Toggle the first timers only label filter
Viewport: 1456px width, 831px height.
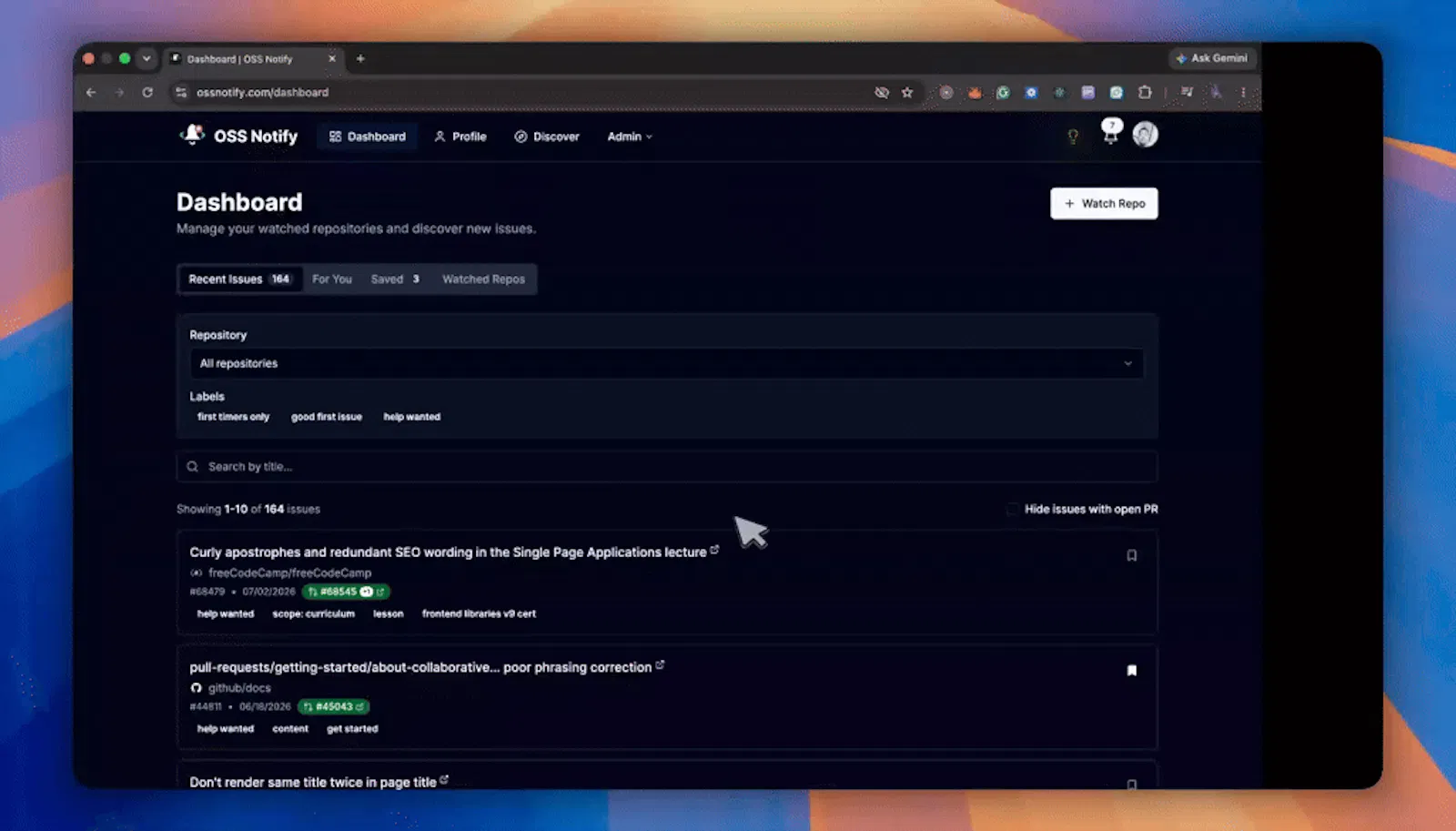point(234,417)
